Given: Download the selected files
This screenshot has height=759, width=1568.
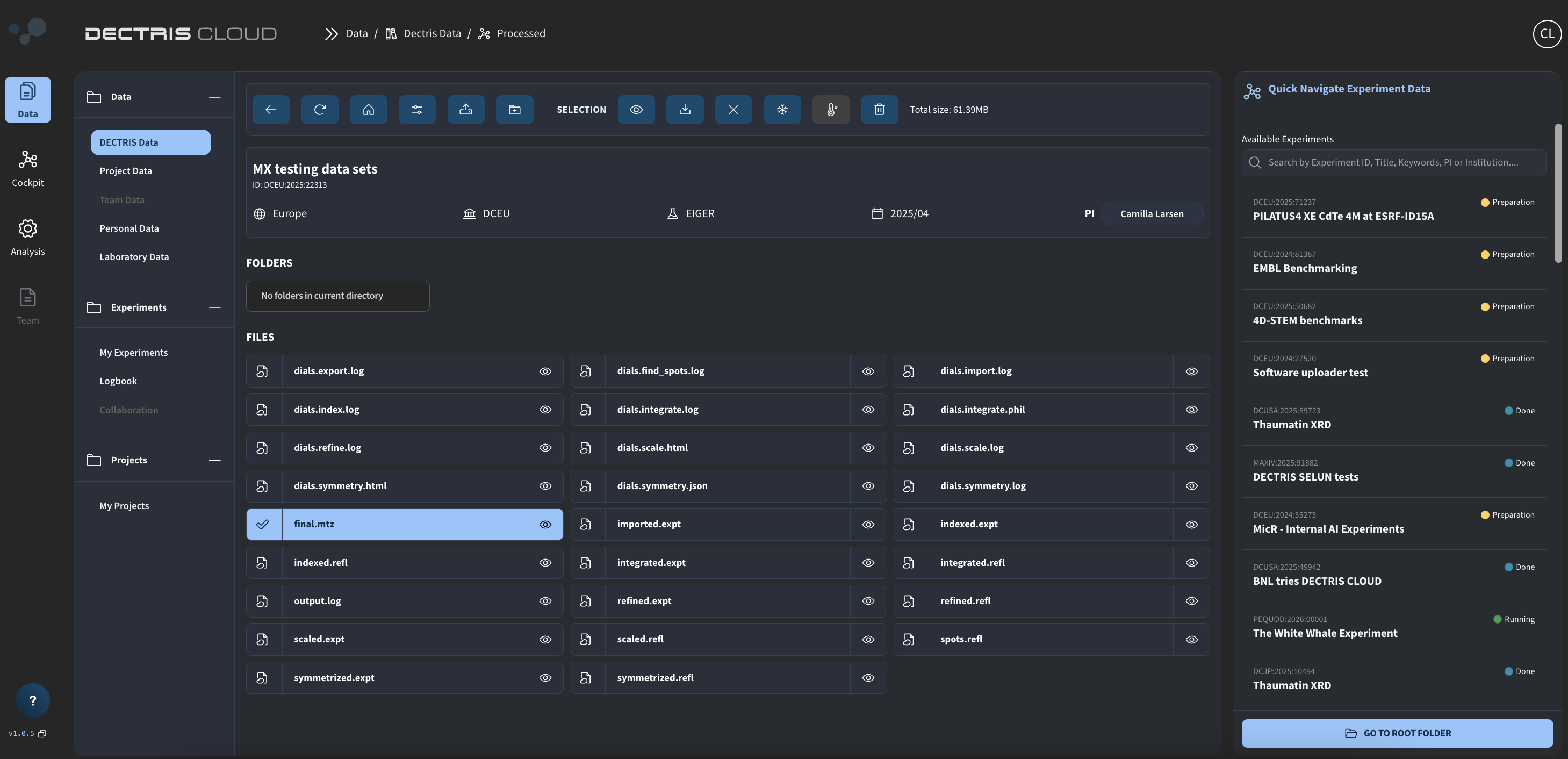Looking at the screenshot, I should click(685, 110).
